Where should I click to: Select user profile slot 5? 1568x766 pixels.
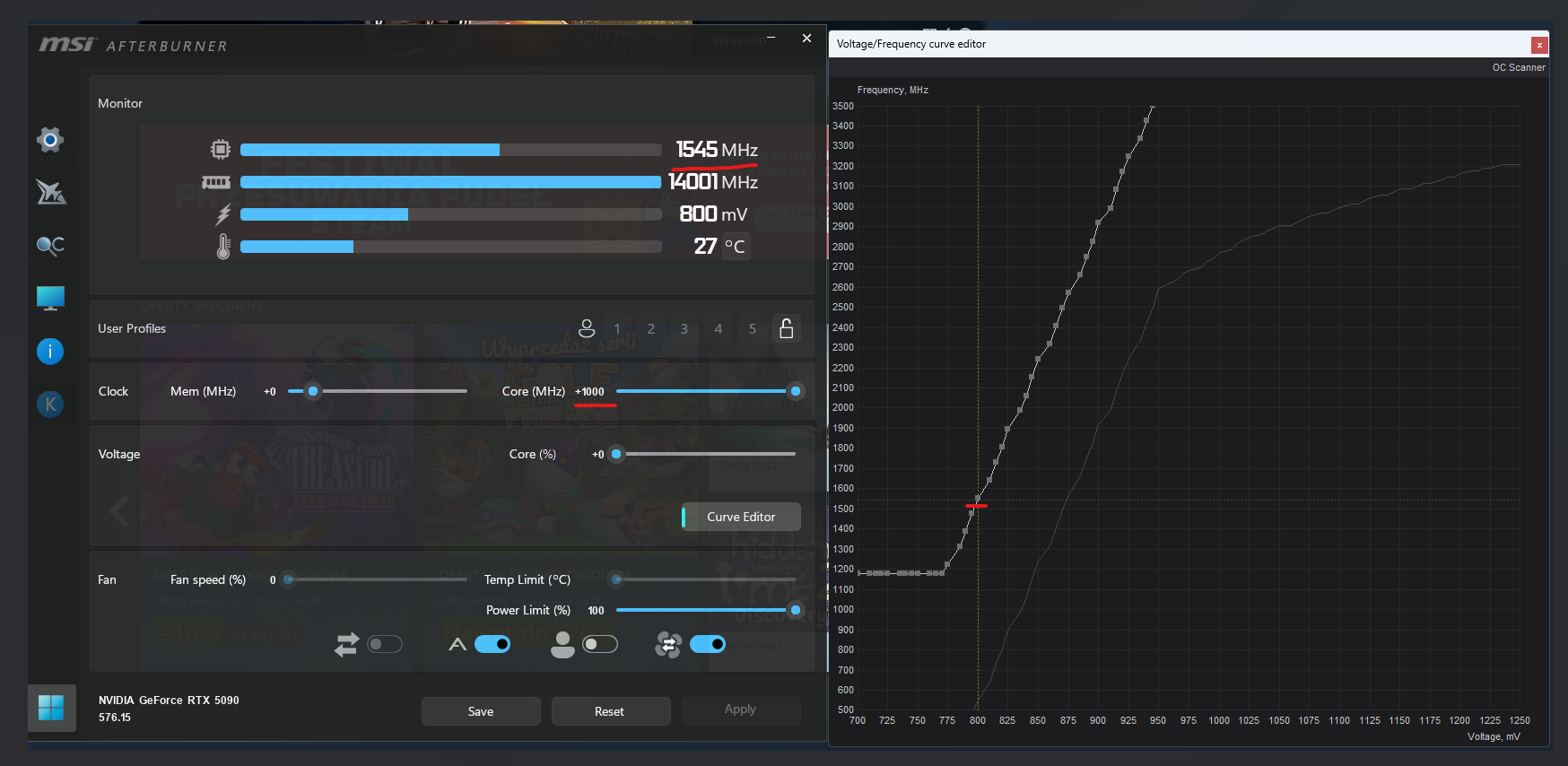(753, 329)
